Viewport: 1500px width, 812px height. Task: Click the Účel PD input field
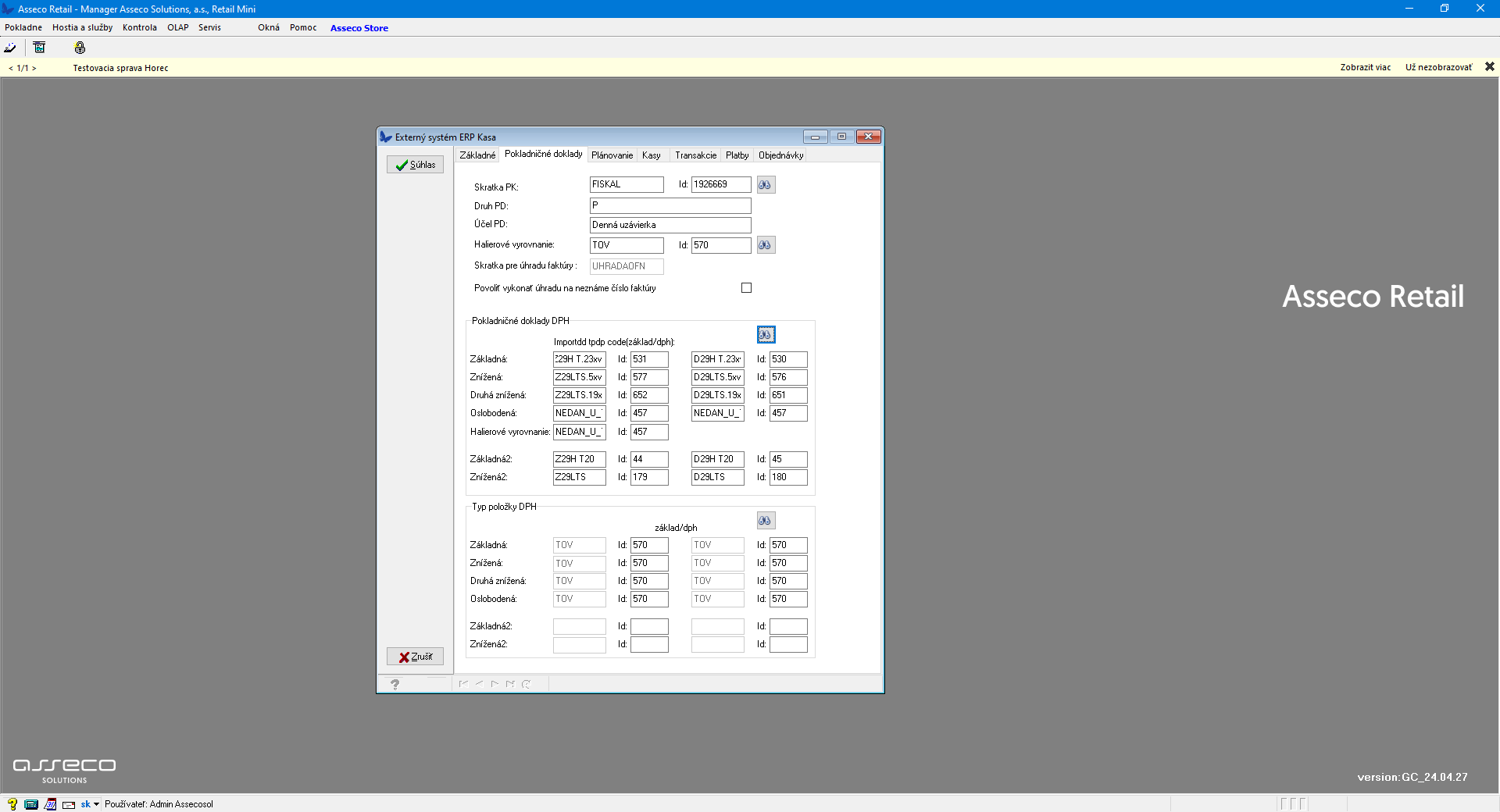(670, 225)
